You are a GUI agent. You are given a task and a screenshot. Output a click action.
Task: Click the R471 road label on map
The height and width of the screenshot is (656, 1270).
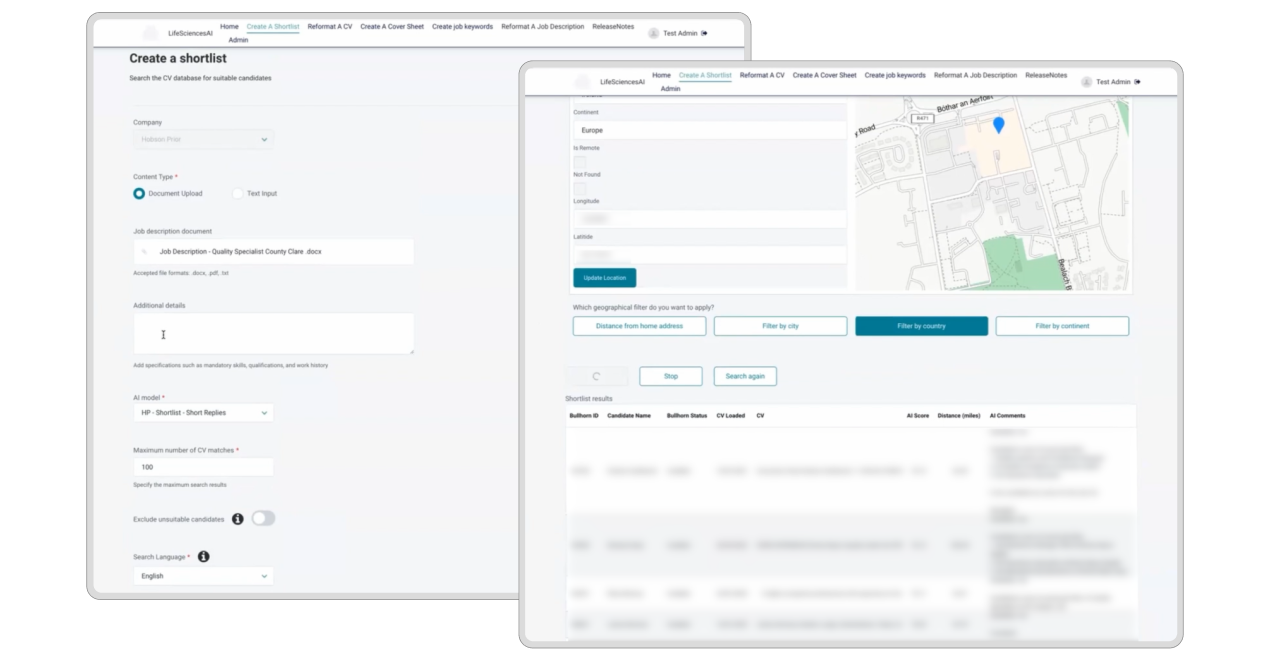click(921, 118)
